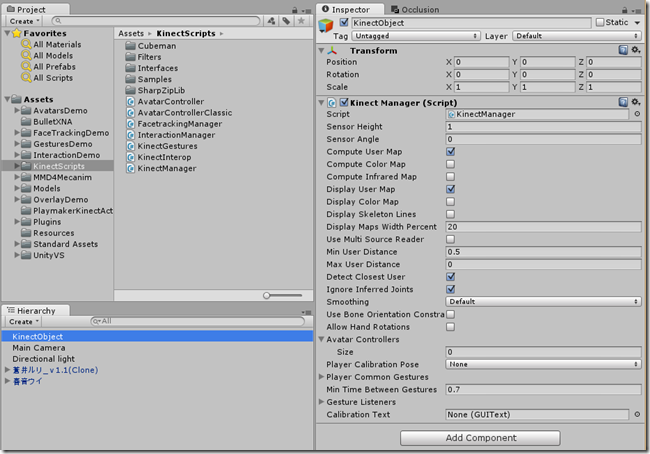Click the KinectObject cube gameobject icon
Image resolution: width=650 pixels, height=454 pixels.
[326, 26]
